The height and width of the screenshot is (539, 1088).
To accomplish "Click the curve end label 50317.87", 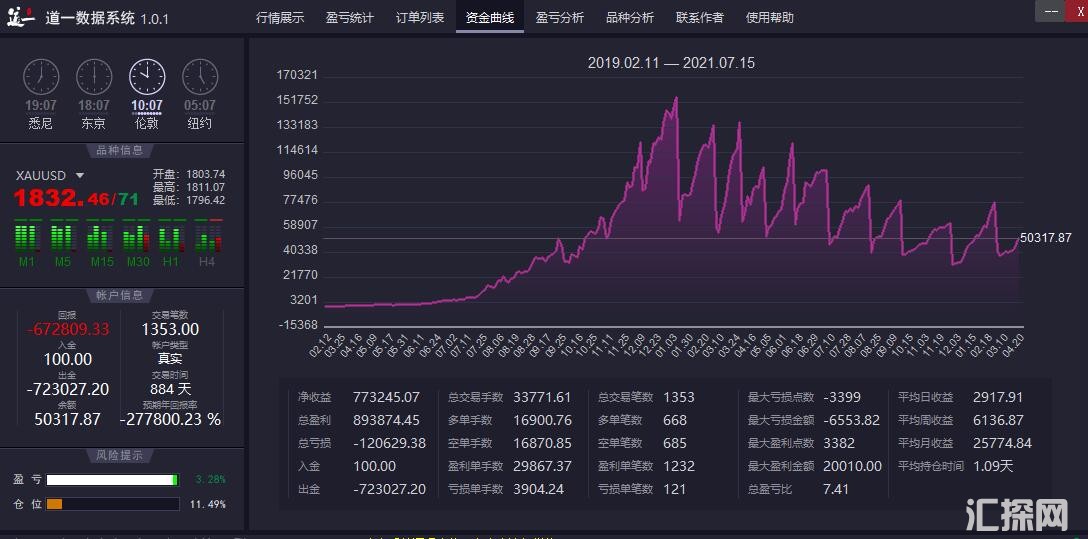I will pyautogui.click(x=1046, y=238).
